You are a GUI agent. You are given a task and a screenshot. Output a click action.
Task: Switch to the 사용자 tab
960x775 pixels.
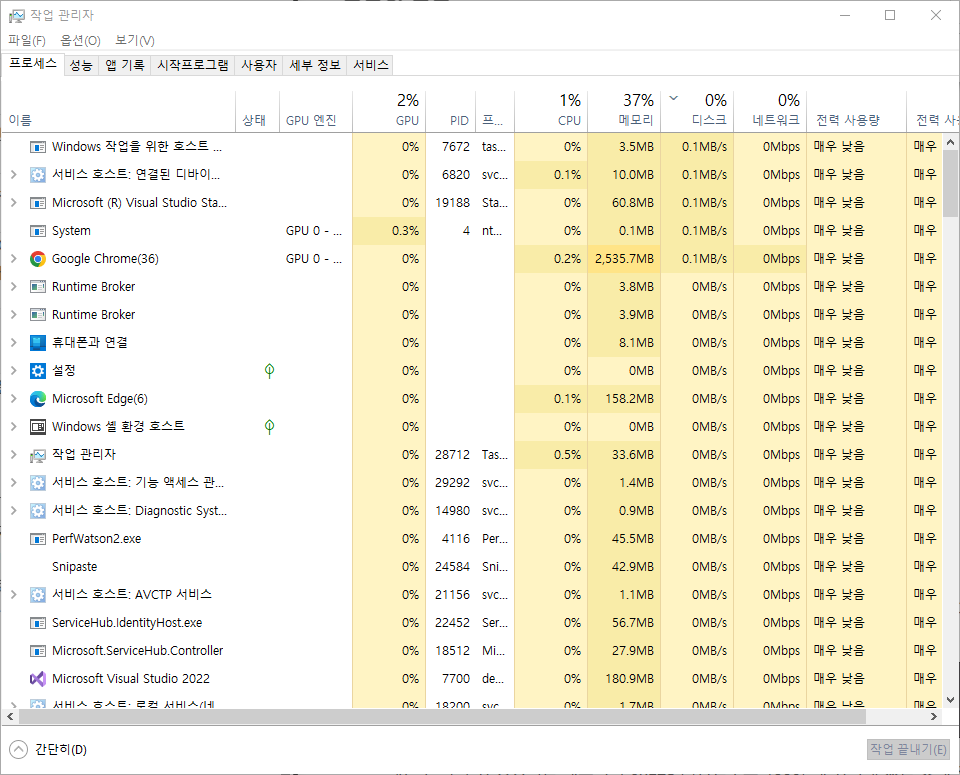[x=259, y=65]
